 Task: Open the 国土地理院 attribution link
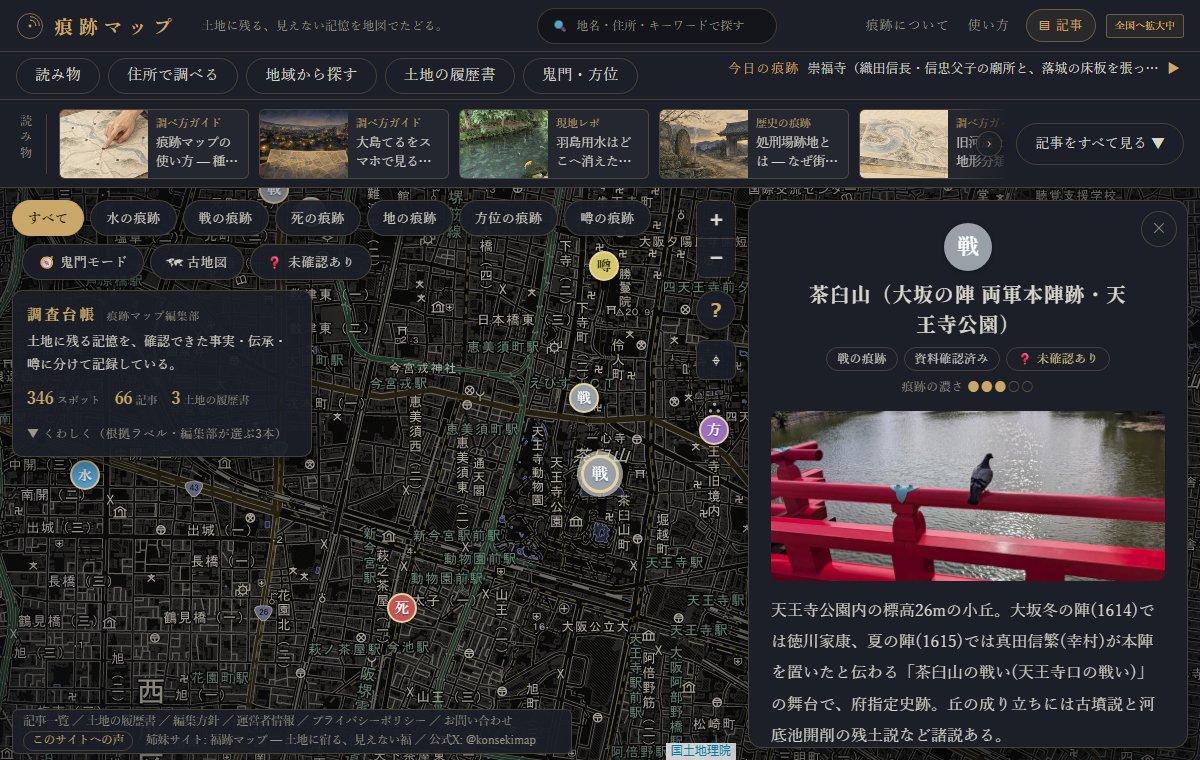point(701,750)
